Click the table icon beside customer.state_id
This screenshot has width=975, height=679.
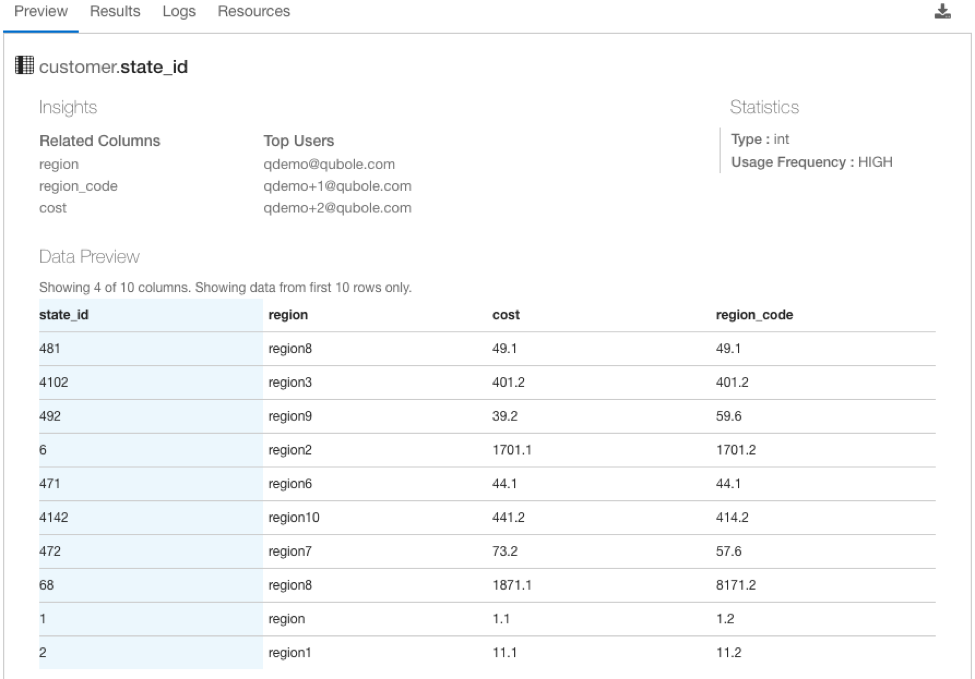click(x=24, y=65)
